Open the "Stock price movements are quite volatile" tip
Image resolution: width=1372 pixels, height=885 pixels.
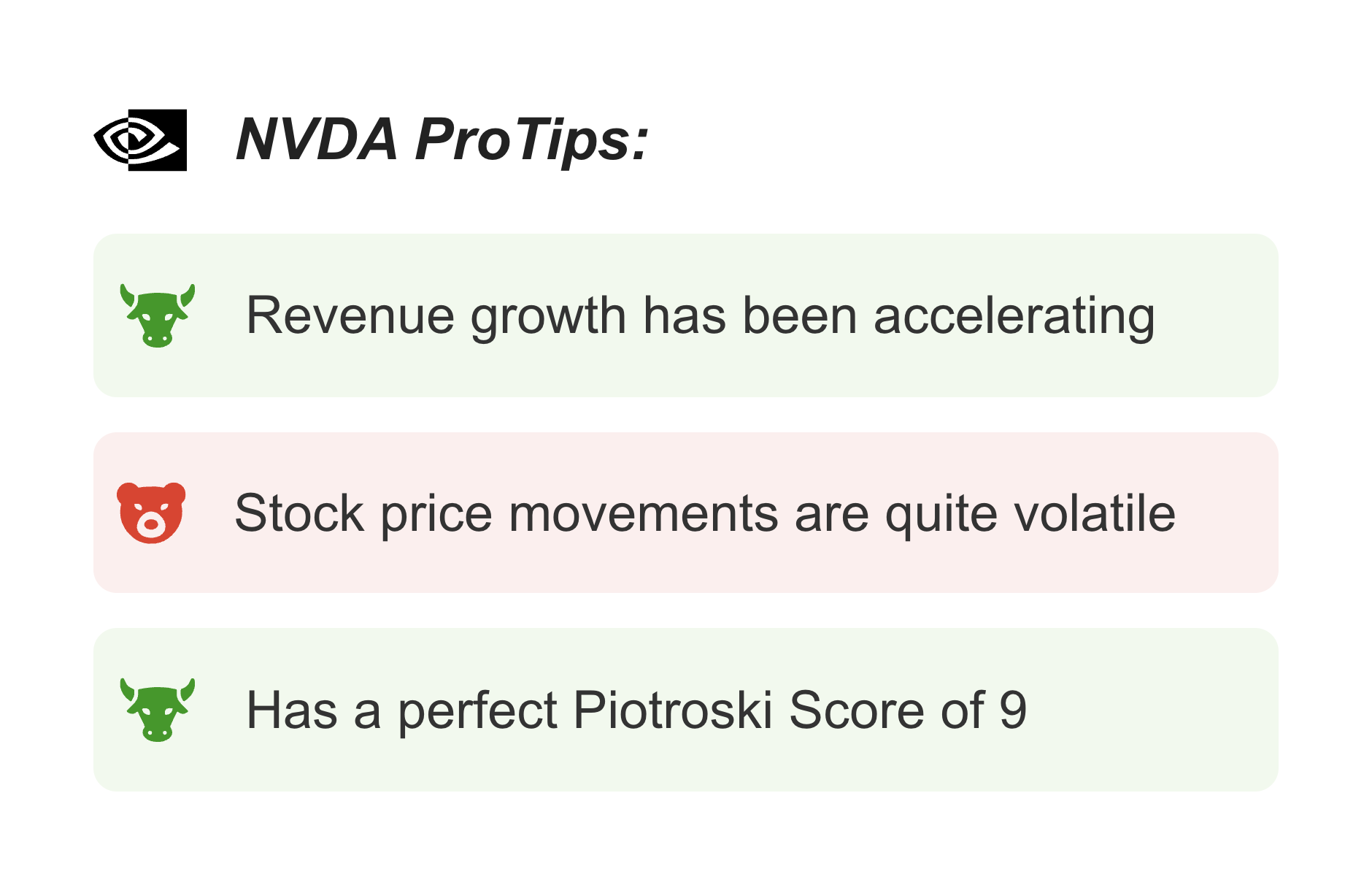(686, 513)
